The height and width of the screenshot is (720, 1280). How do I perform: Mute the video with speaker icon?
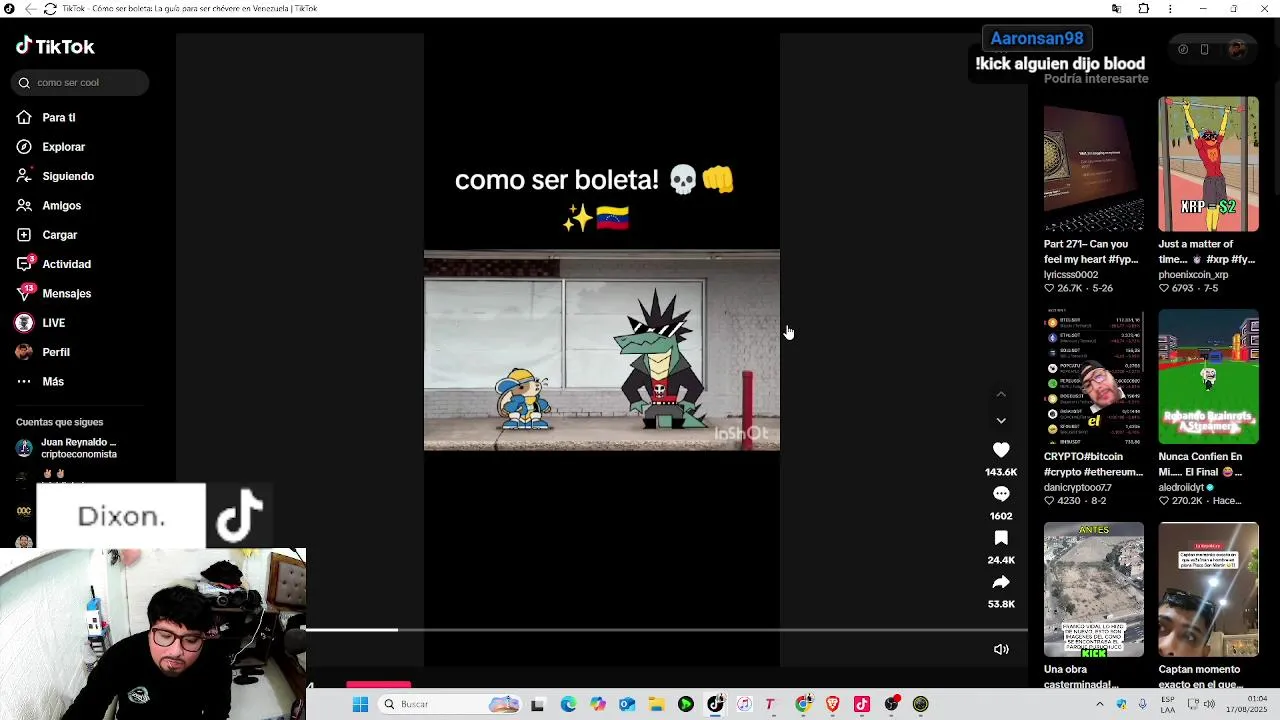[x=1001, y=649]
